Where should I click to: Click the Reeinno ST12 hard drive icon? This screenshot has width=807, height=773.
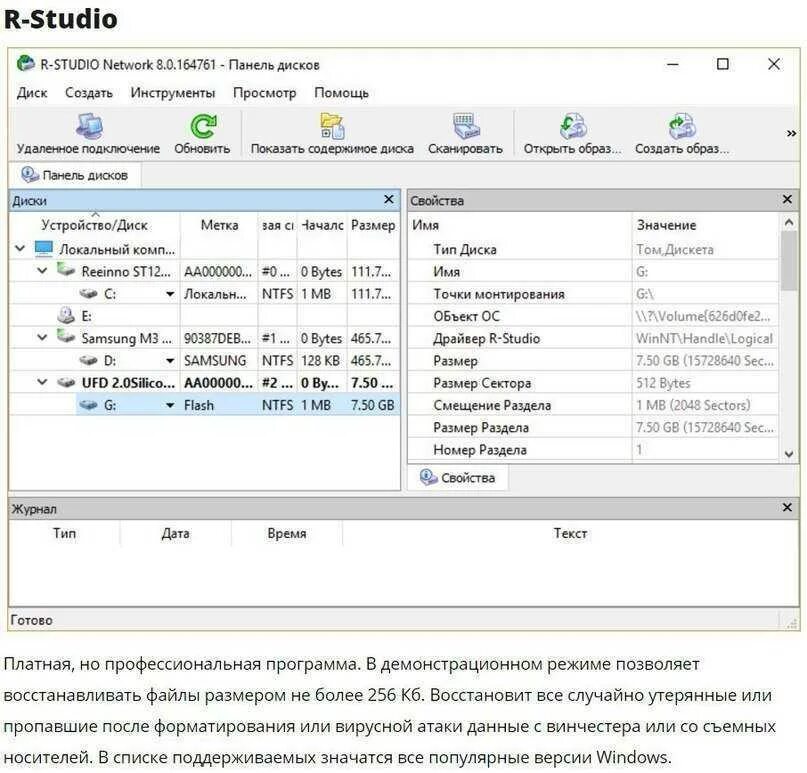click(66, 270)
